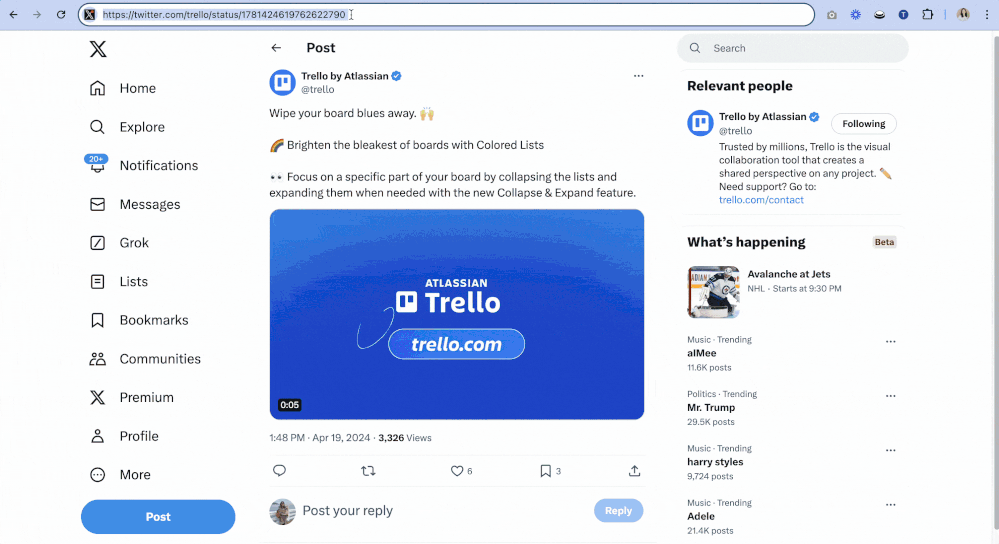Screen dimensions: 999x544
Task: Open the reply comment icon under the post
Action: point(279,471)
